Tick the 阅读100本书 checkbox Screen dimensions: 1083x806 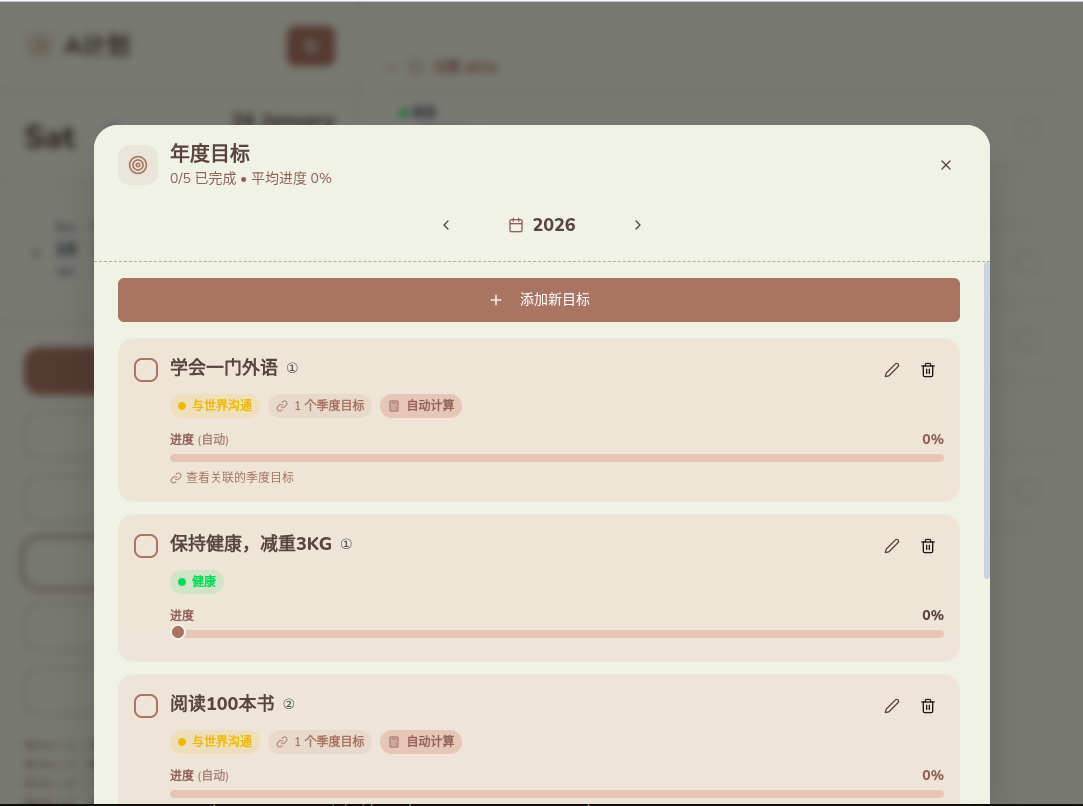click(x=146, y=706)
